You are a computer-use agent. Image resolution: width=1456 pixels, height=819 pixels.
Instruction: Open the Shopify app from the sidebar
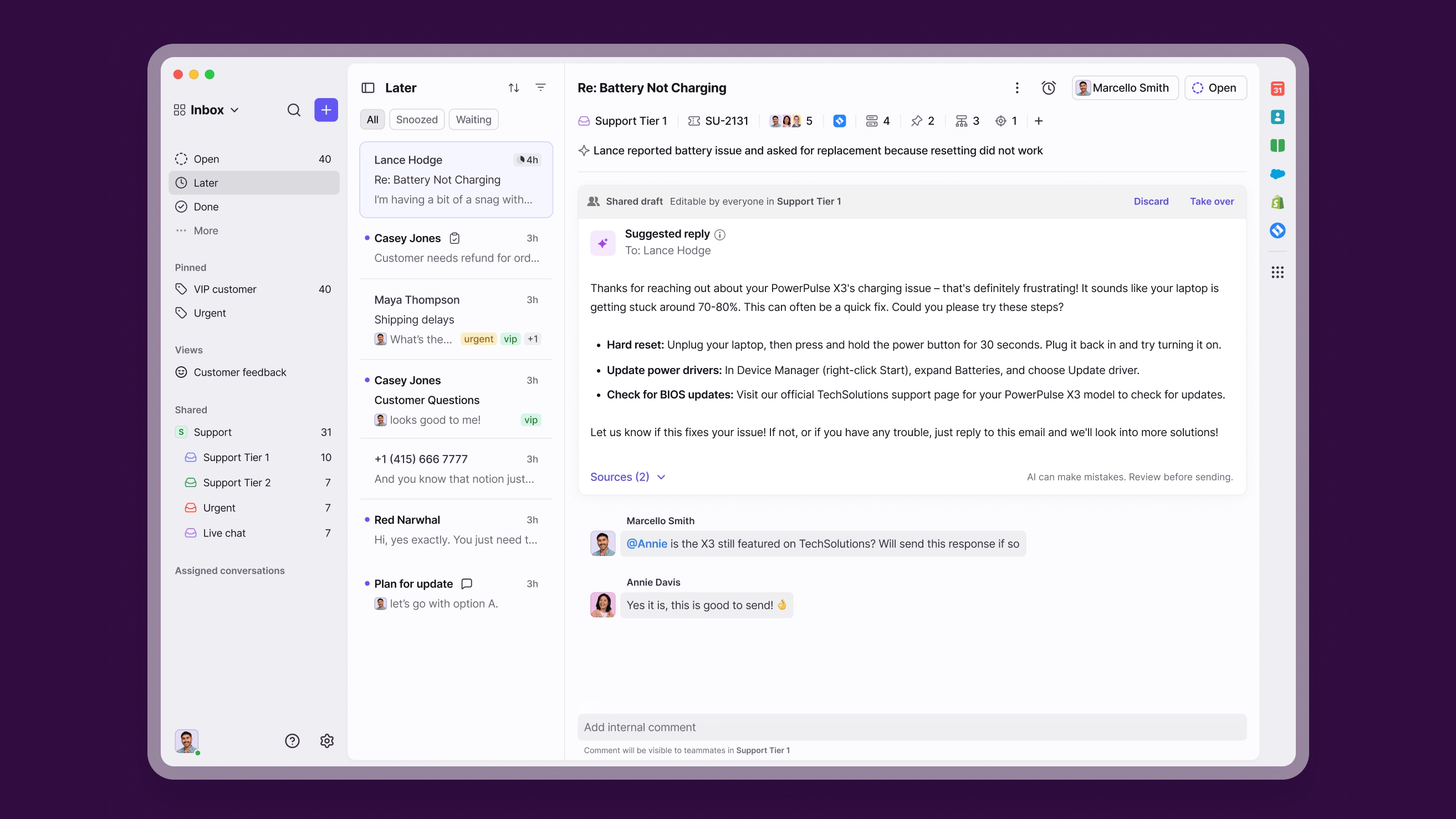[x=1278, y=202]
